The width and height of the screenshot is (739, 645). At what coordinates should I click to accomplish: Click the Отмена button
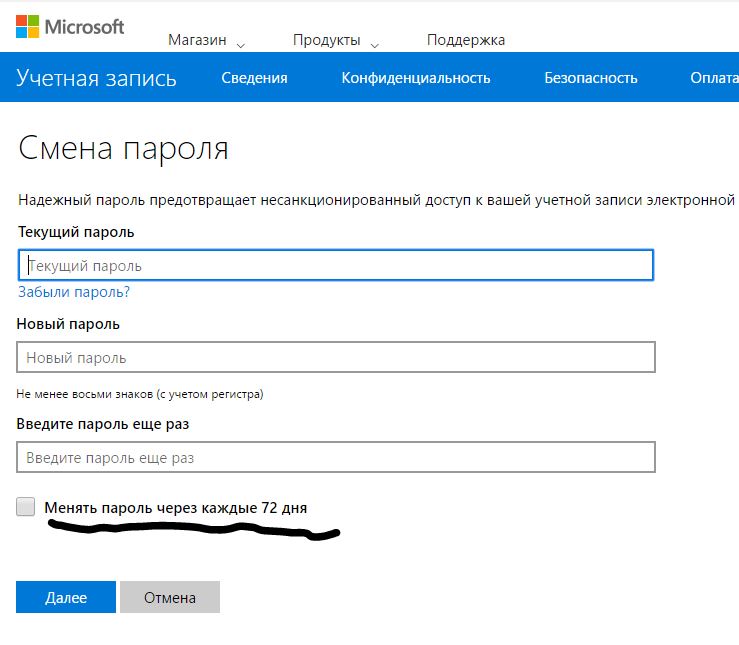pos(170,597)
